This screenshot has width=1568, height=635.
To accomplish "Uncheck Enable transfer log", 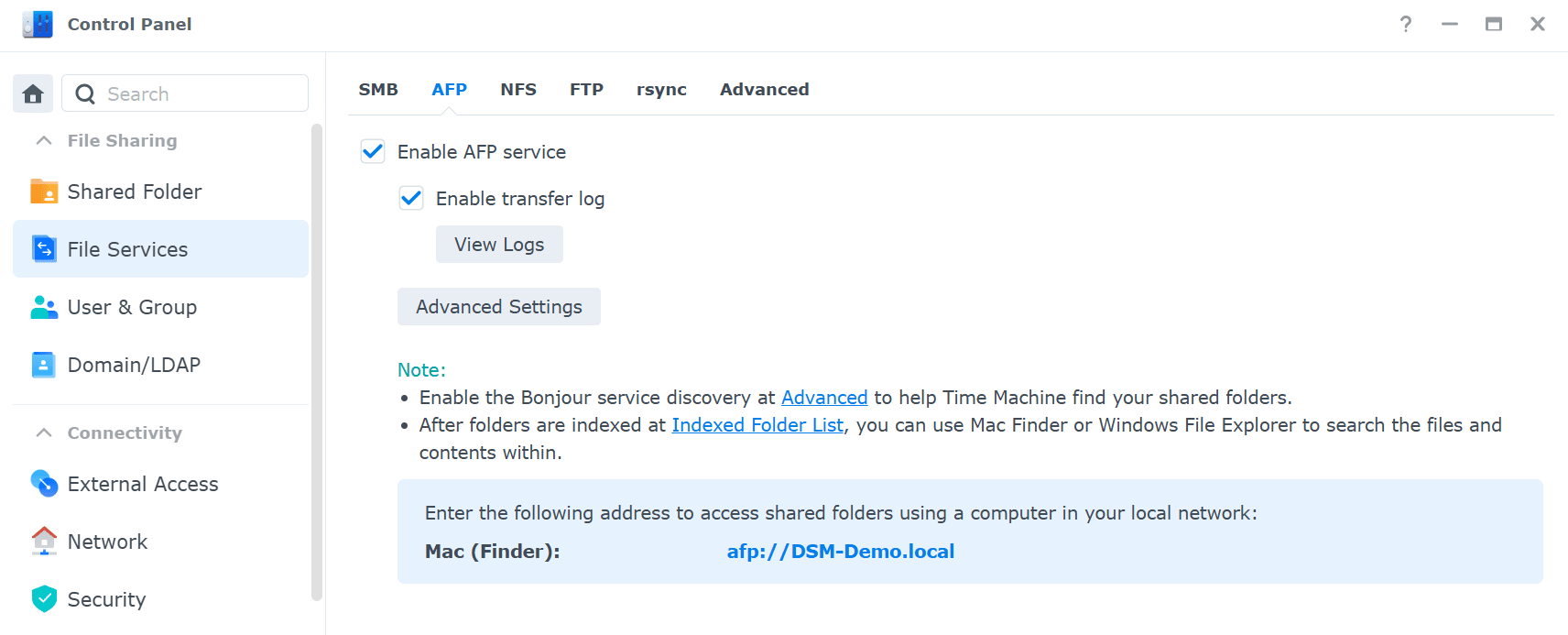I will 411,198.
